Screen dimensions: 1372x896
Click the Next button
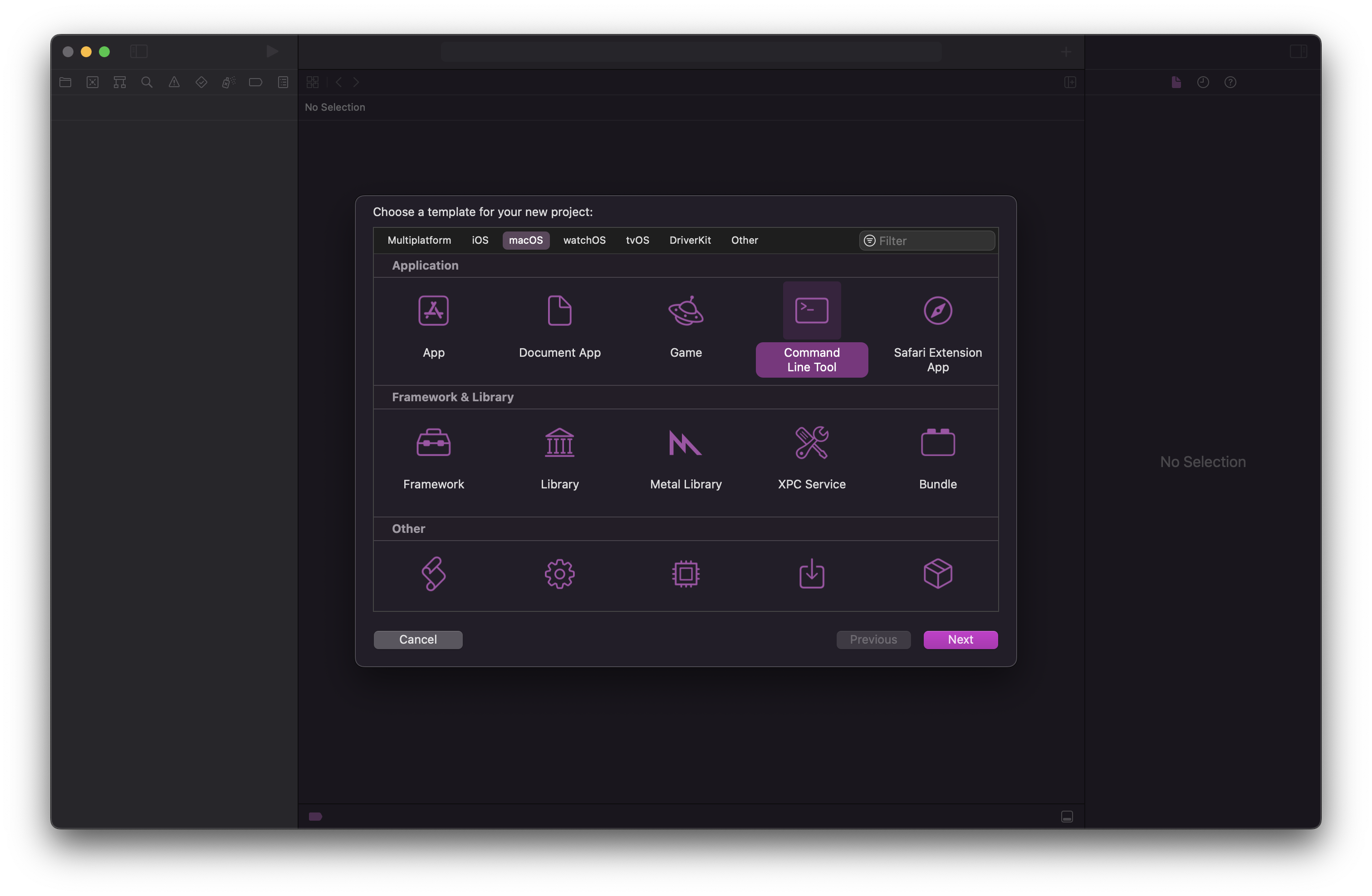pos(960,639)
